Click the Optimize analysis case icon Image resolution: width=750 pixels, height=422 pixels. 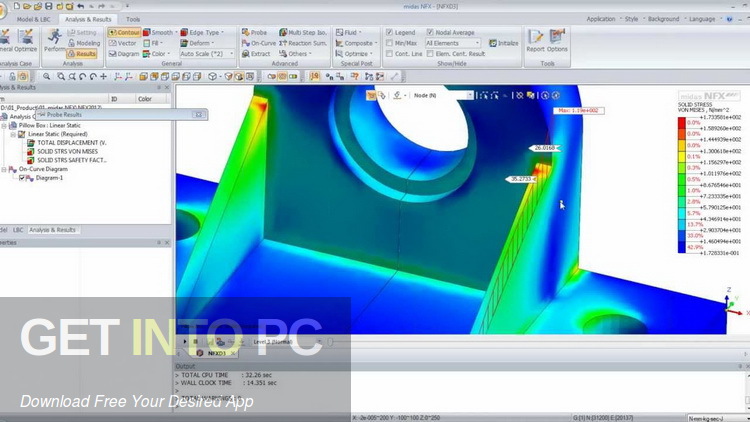click(x=25, y=40)
